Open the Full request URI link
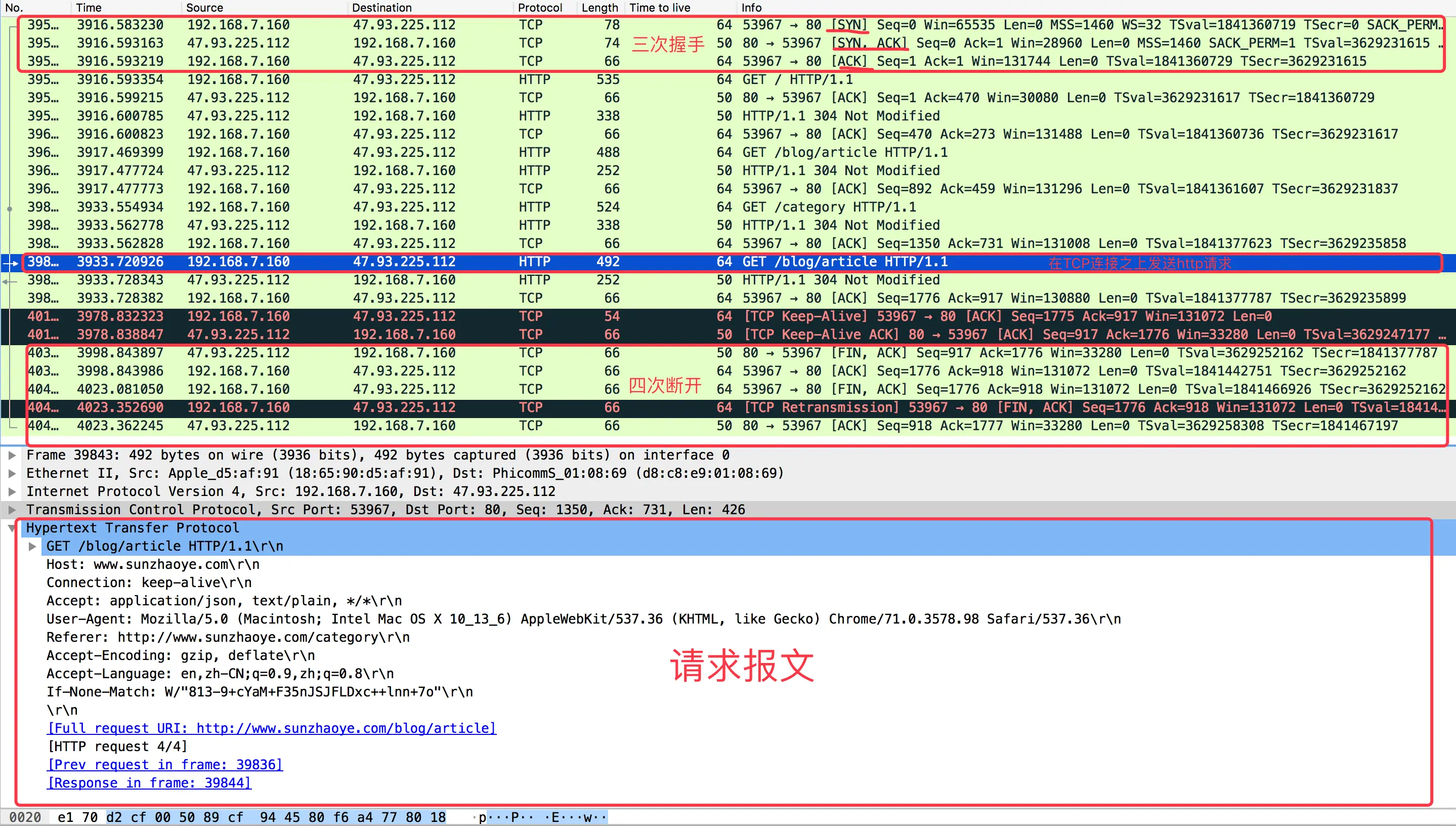The width and height of the screenshot is (1456, 826). 271,728
